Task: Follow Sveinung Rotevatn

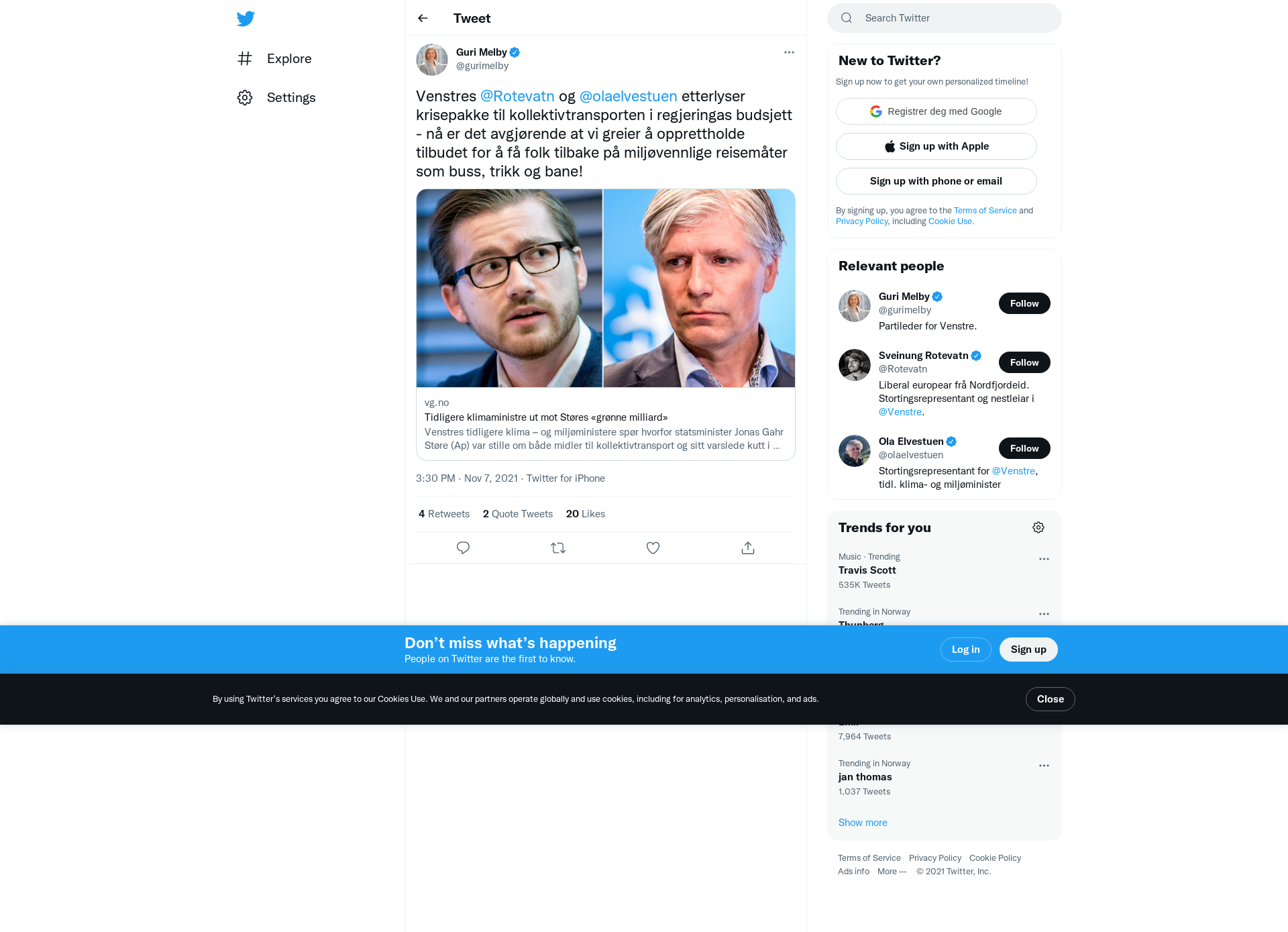Action: (1024, 362)
